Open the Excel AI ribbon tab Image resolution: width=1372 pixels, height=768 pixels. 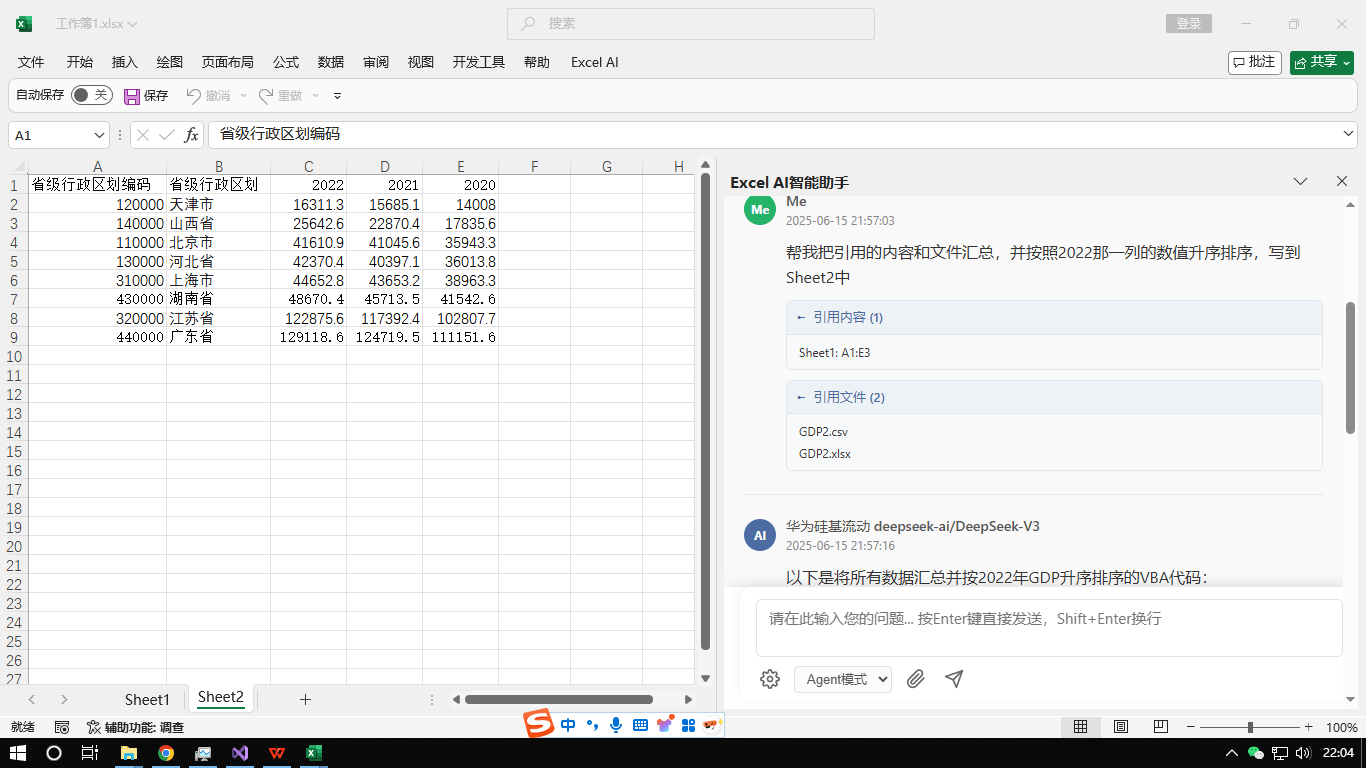coord(595,62)
